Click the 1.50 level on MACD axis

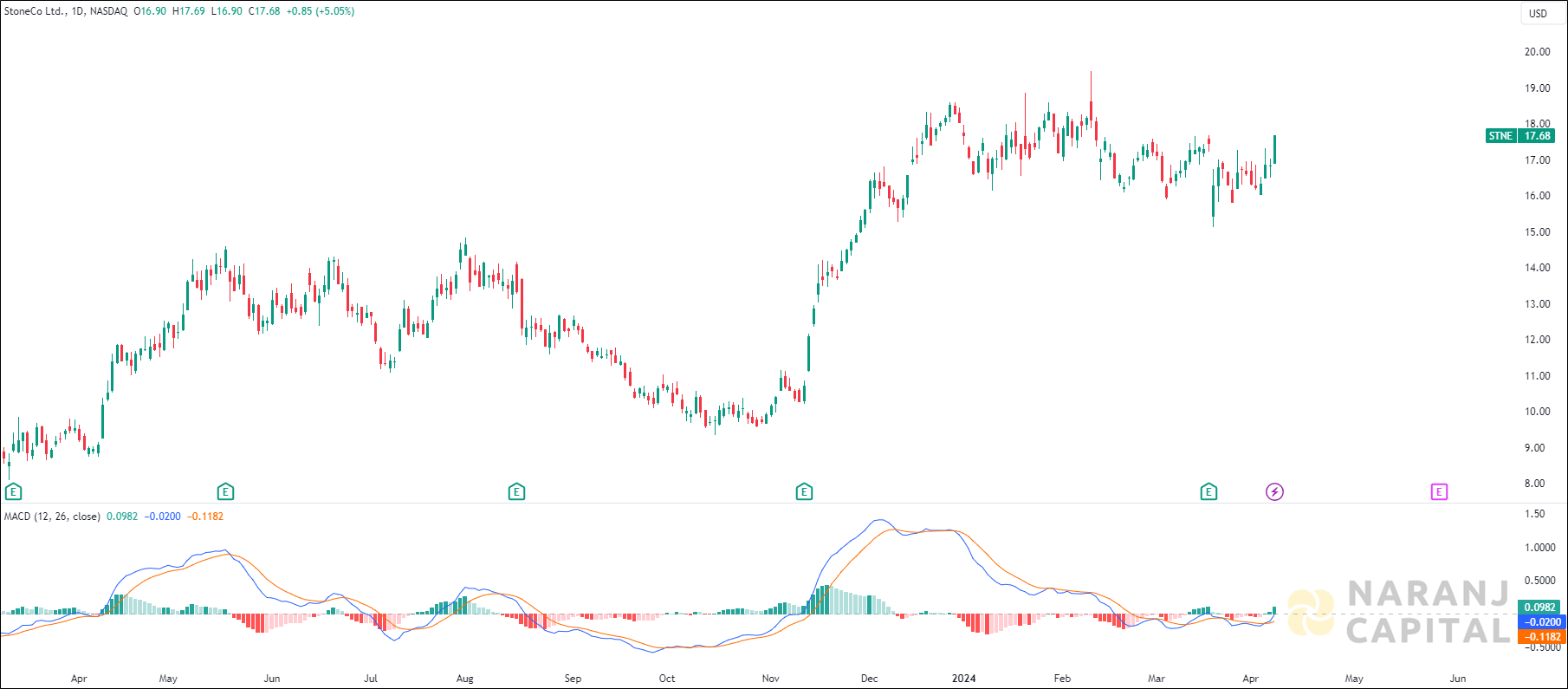1534,514
